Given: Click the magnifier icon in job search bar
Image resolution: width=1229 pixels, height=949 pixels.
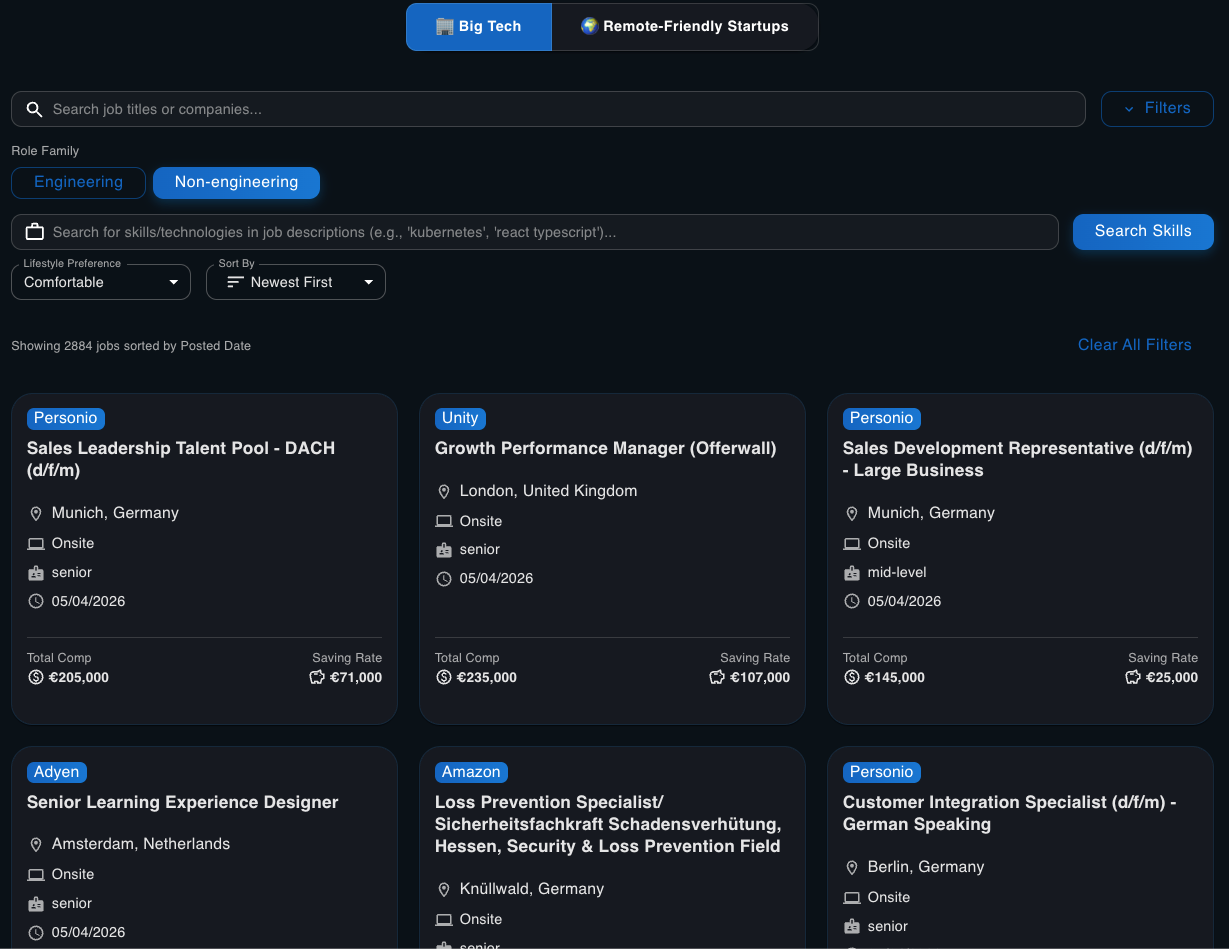Looking at the screenshot, I should (x=34, y=109).
